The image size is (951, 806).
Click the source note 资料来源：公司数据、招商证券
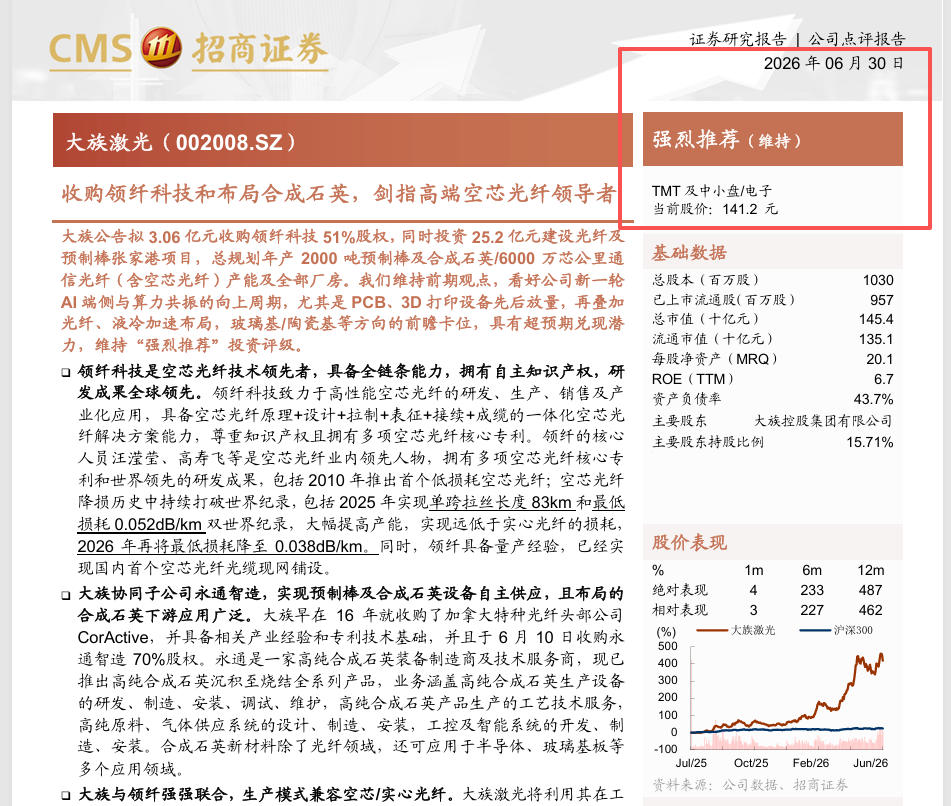tap(750, 785)
